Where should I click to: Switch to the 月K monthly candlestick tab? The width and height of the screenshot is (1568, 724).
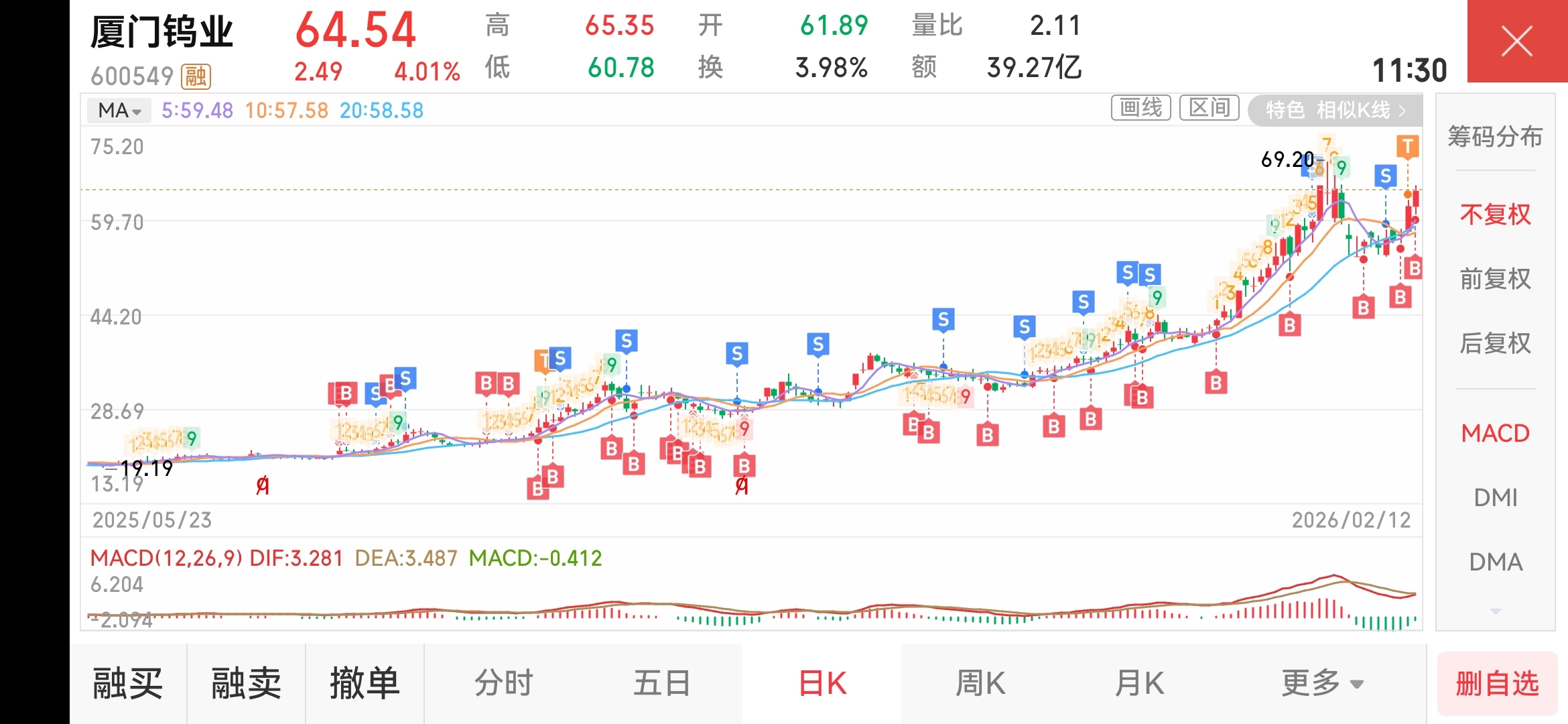click(x=1139, y=684)
